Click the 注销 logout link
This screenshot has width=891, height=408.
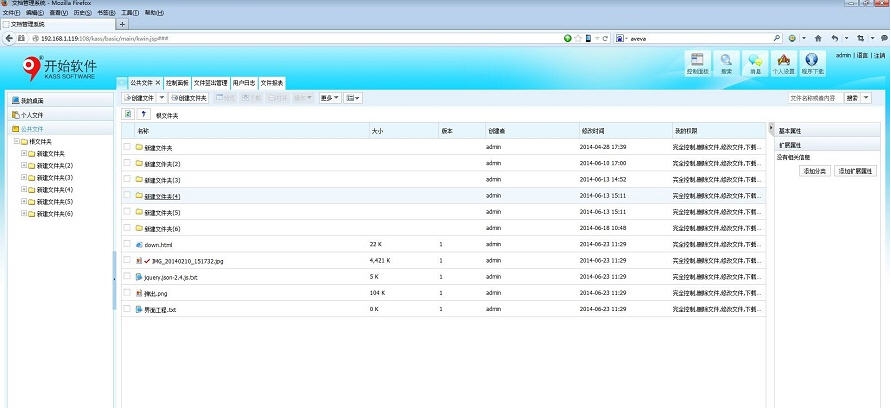pyautogui.click(x=879, y=55)
